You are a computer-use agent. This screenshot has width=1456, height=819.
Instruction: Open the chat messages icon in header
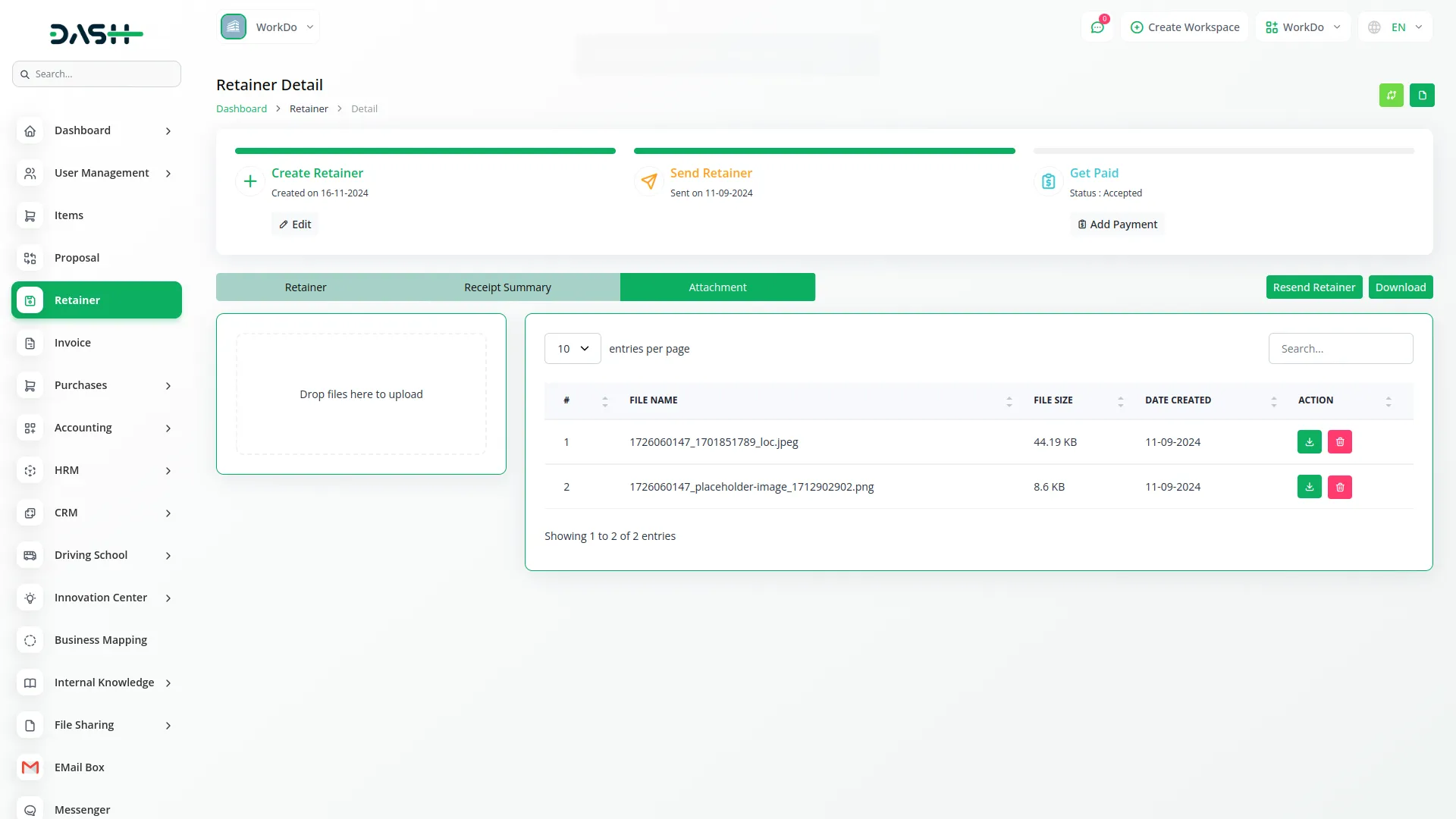1097,27
